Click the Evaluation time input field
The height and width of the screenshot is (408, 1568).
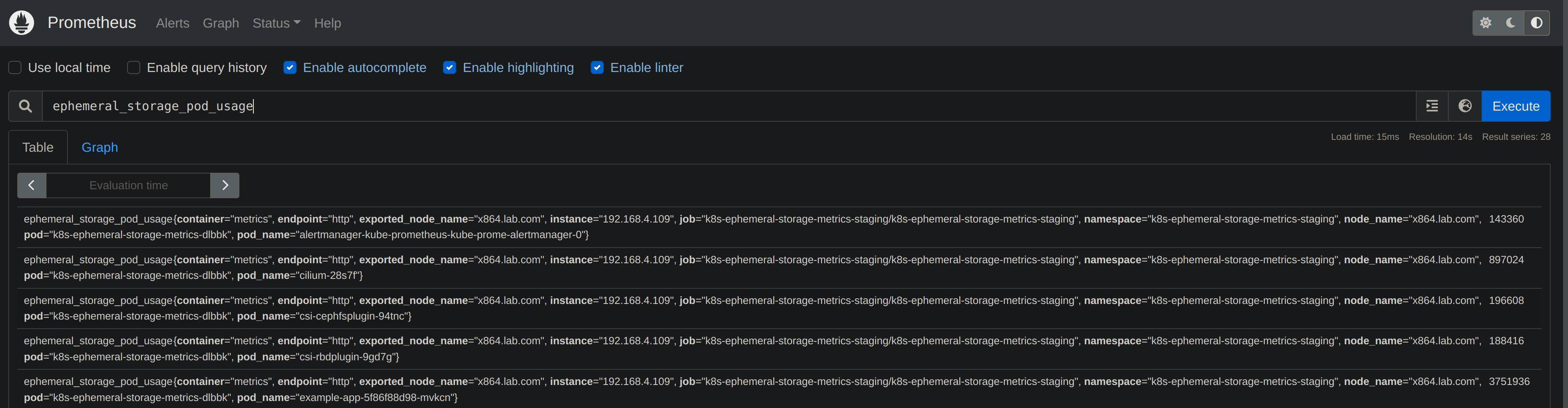[x=128, y=185]
